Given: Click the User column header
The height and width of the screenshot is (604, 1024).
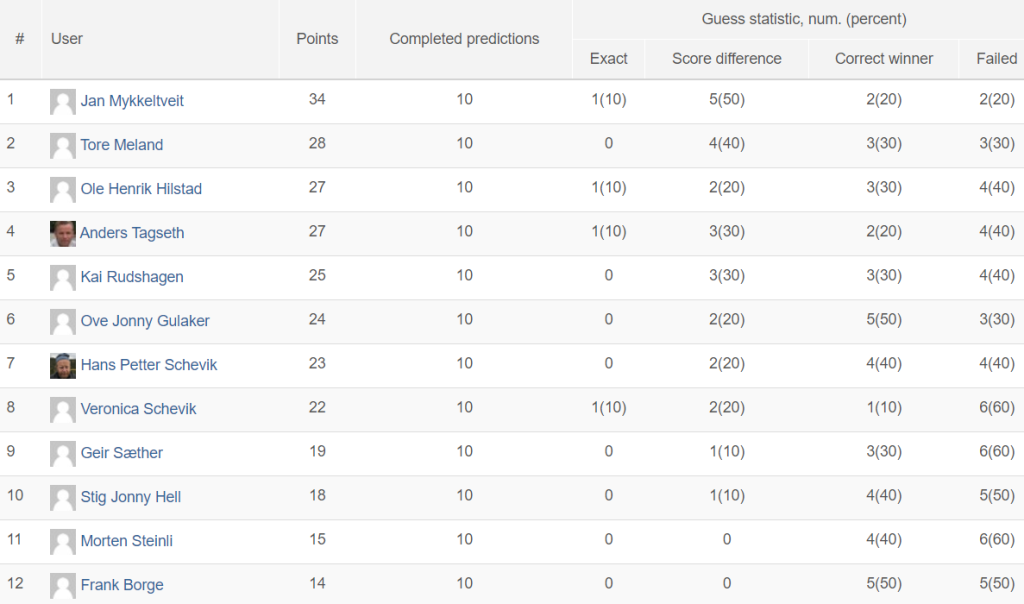Looking at the screenshot, I should coord(67,39).
